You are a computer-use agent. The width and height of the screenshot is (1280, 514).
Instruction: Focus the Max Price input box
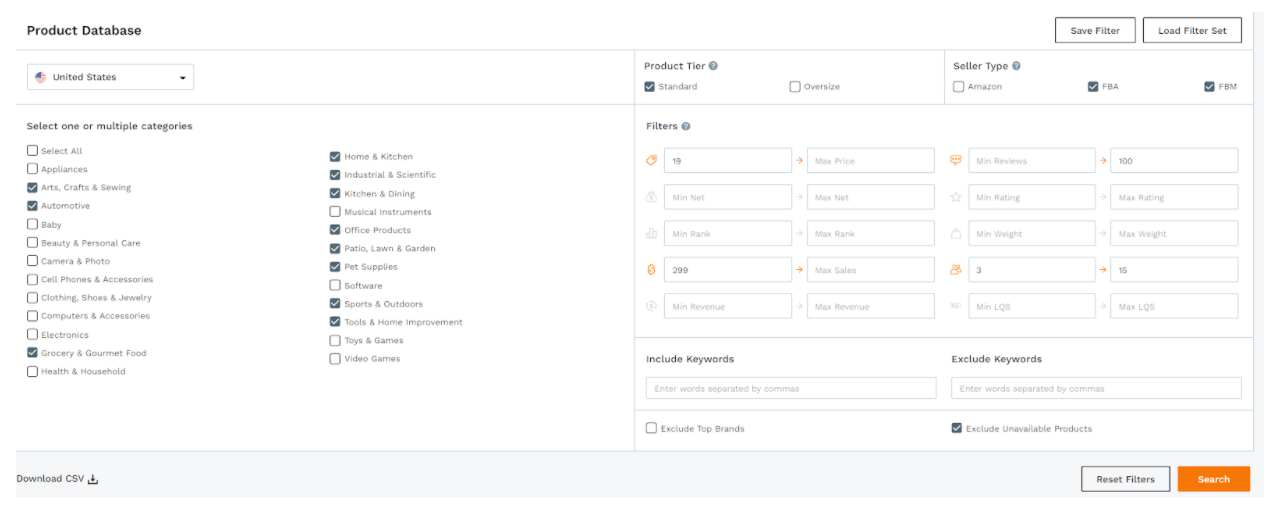click(870, 161)
